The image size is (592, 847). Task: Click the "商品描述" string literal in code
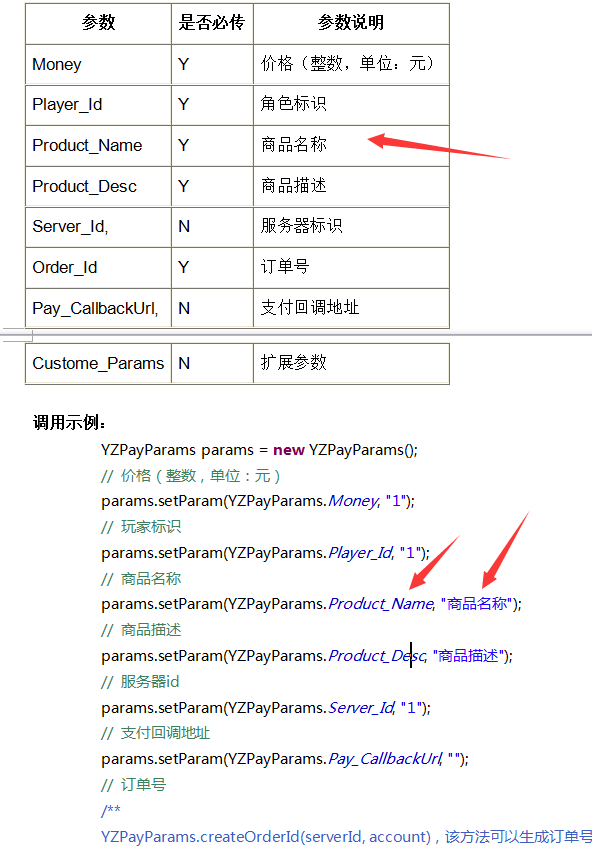coord(468,655)
